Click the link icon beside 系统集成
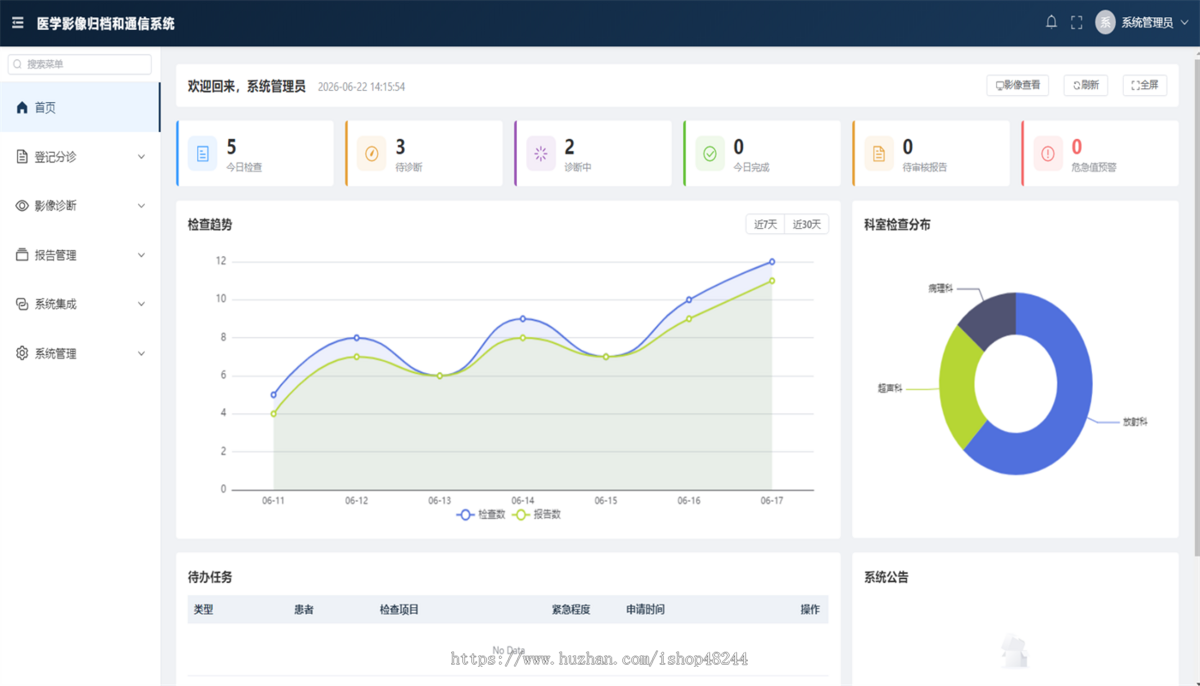 22,304
